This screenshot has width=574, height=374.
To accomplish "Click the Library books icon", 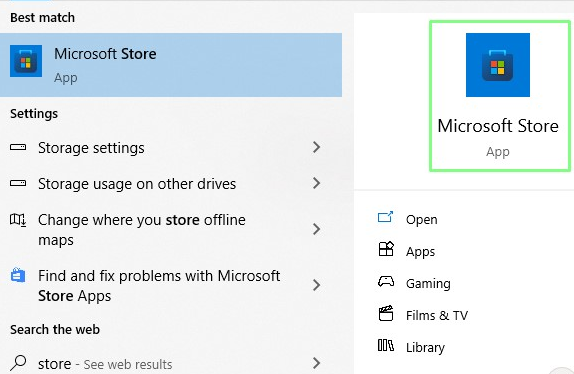I will tap(386, 345).
